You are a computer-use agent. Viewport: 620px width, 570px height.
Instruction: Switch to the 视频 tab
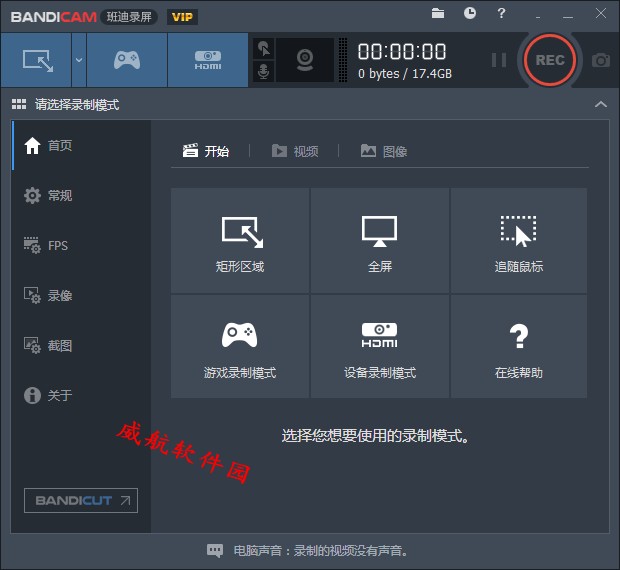[295, 151]
